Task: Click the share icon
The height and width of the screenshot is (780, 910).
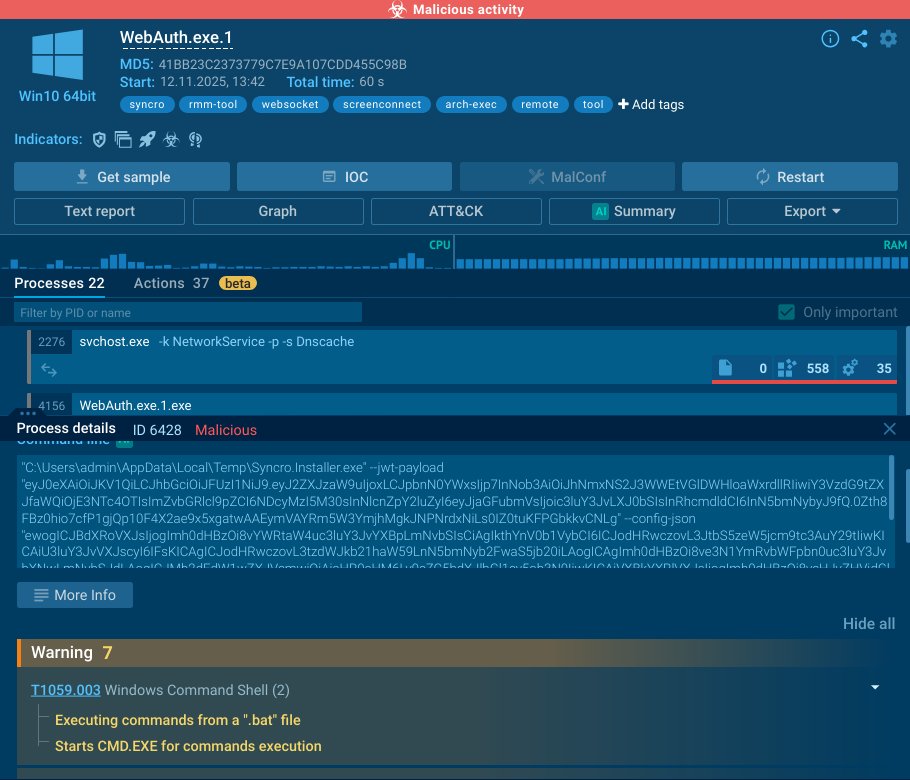Action: (860, 39)
